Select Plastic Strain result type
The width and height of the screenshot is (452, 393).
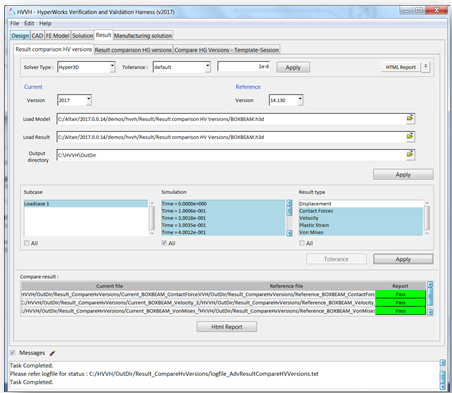point(361,225)
